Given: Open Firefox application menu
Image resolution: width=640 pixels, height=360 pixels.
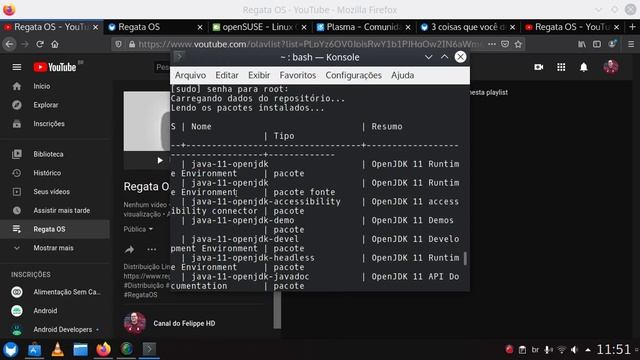Looking at the screenshot, I should [x=631, y=44].
